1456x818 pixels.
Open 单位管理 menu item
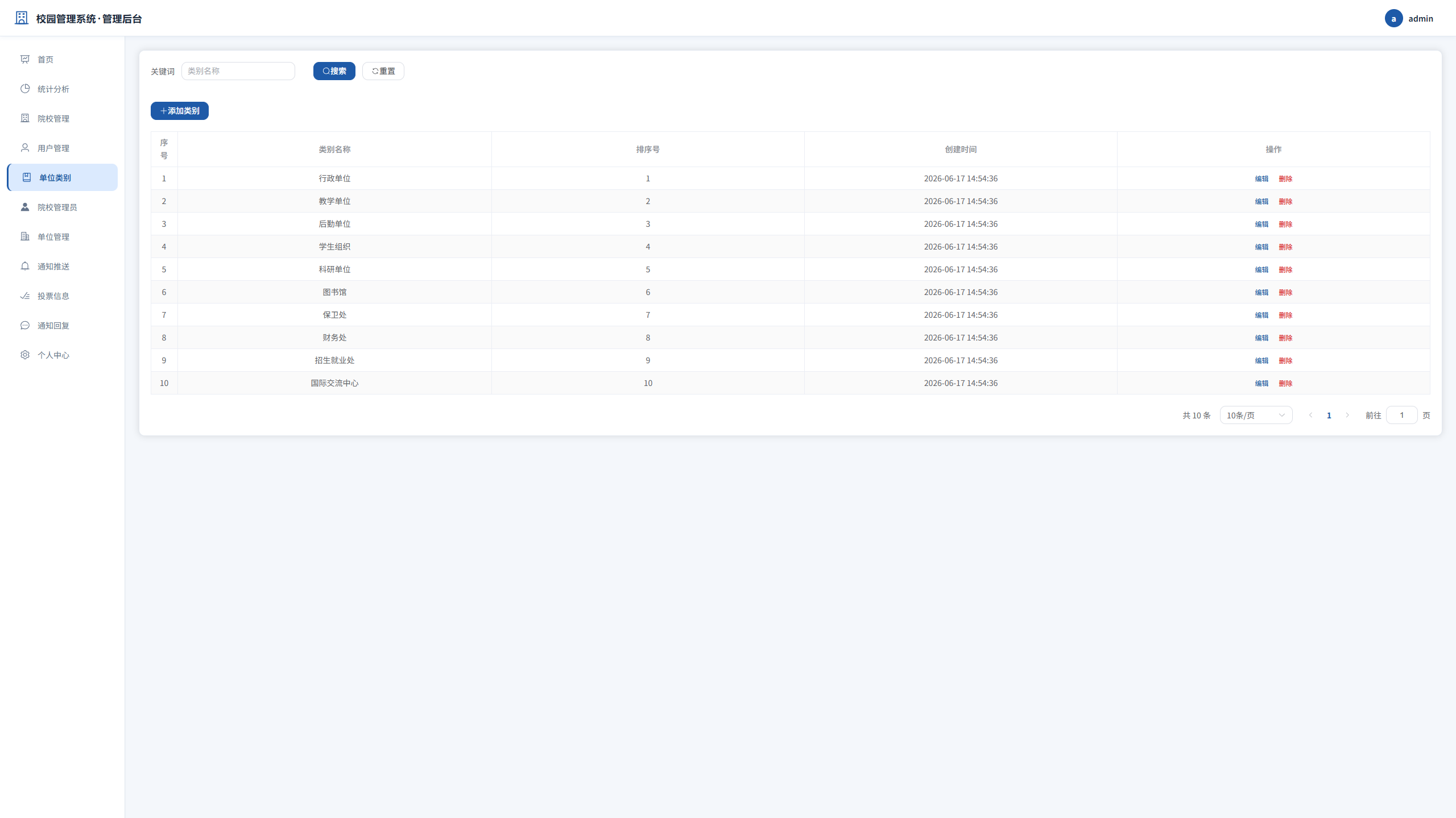coord(63,236)
